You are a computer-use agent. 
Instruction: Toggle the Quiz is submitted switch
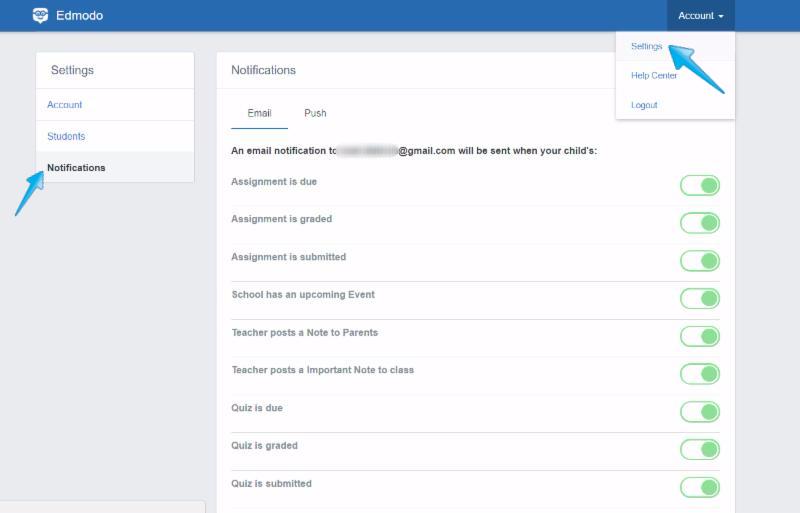click(x=700, y=487)
